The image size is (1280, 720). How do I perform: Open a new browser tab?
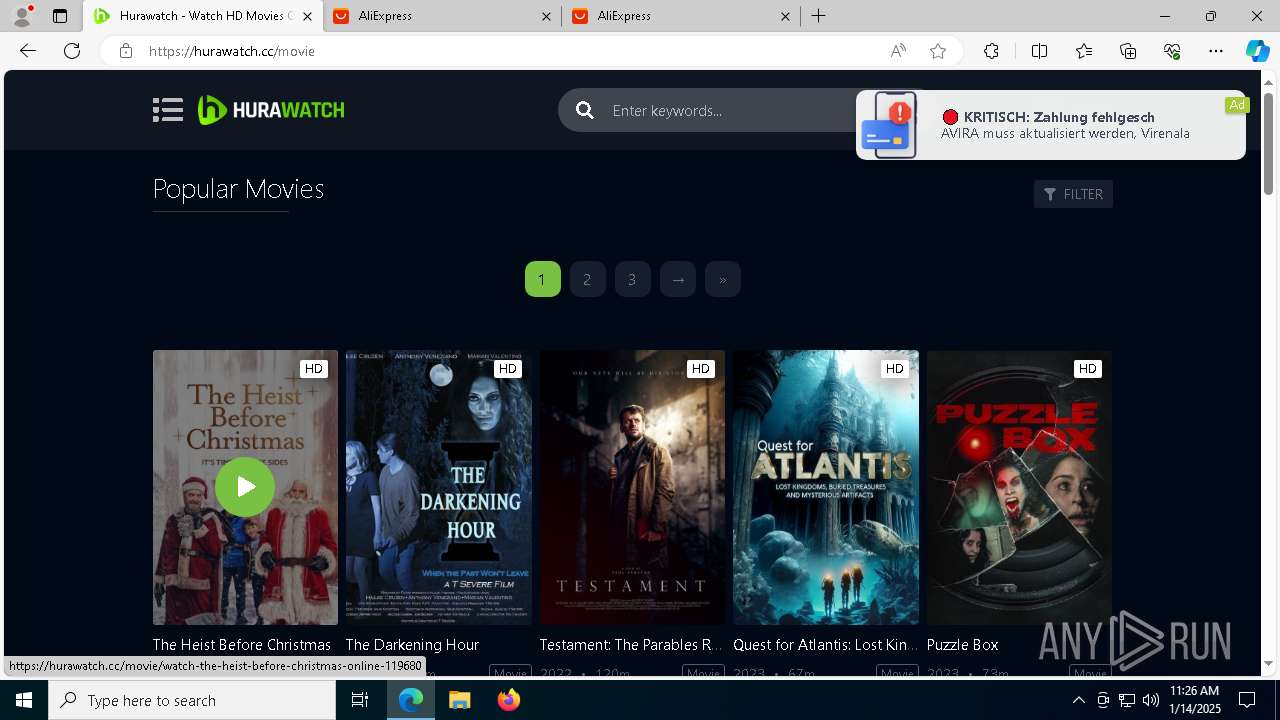pyautogui.click(x=819, y=16)
